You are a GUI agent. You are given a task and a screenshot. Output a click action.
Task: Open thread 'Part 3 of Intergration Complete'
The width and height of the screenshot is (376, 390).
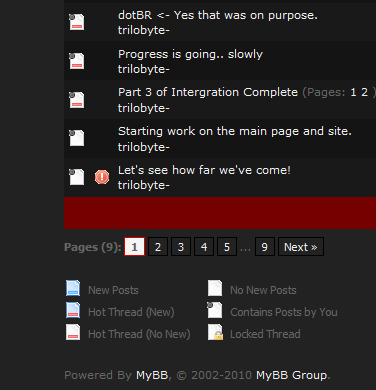(x=208, y=92)
